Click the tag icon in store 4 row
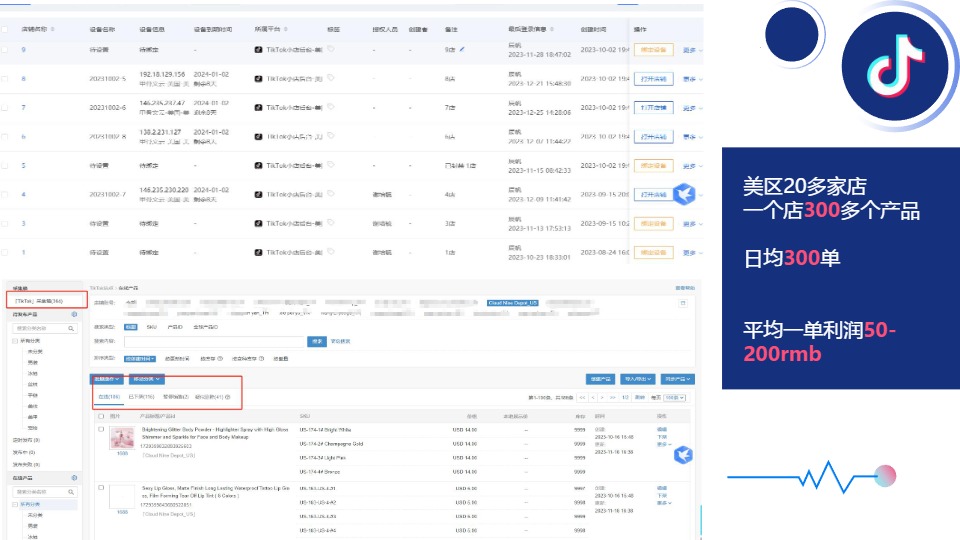The width and height of the screenshot is (960, 540). [331, 194]
